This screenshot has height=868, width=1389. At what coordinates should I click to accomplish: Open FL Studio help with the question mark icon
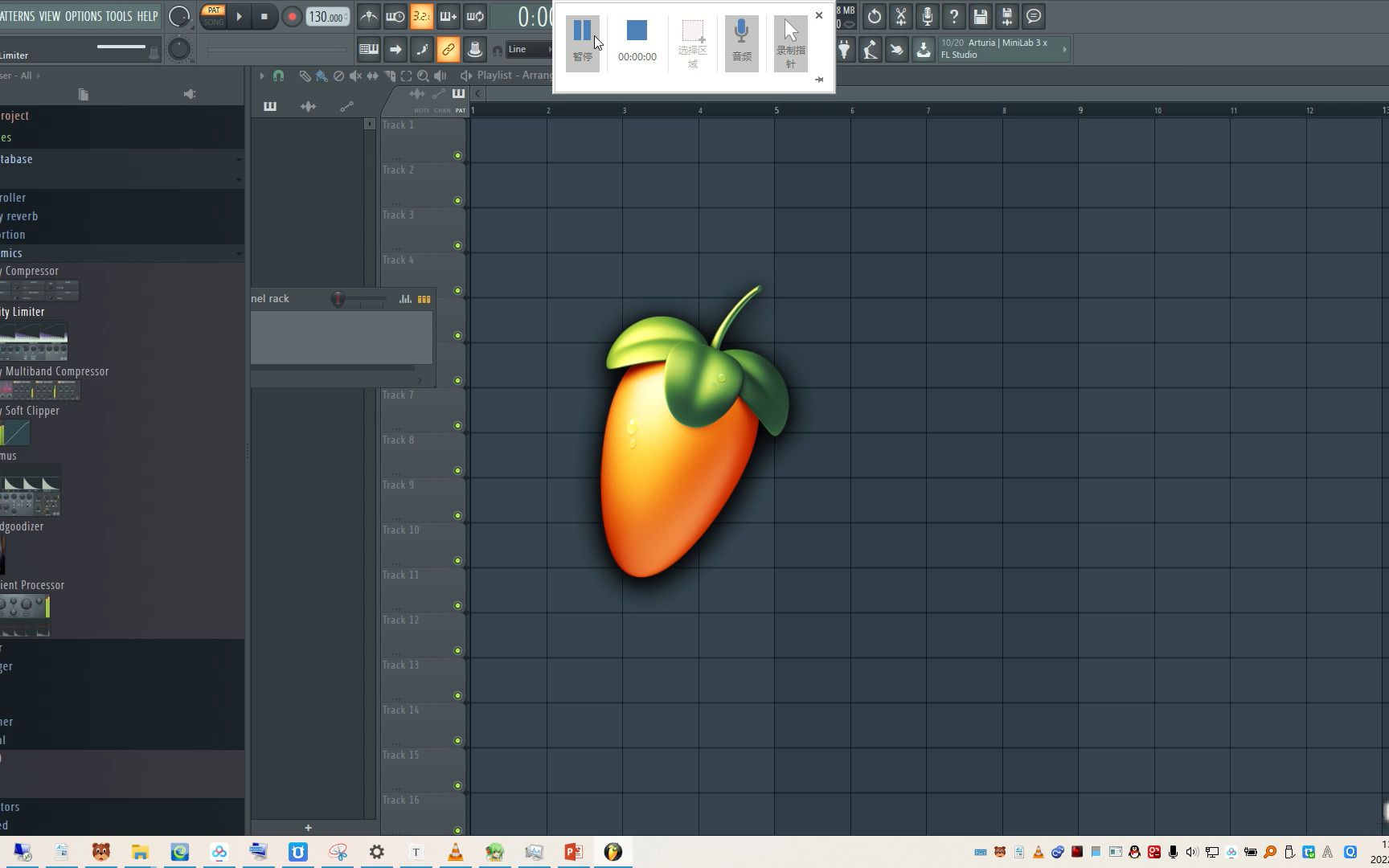click(x=954, y=16)
